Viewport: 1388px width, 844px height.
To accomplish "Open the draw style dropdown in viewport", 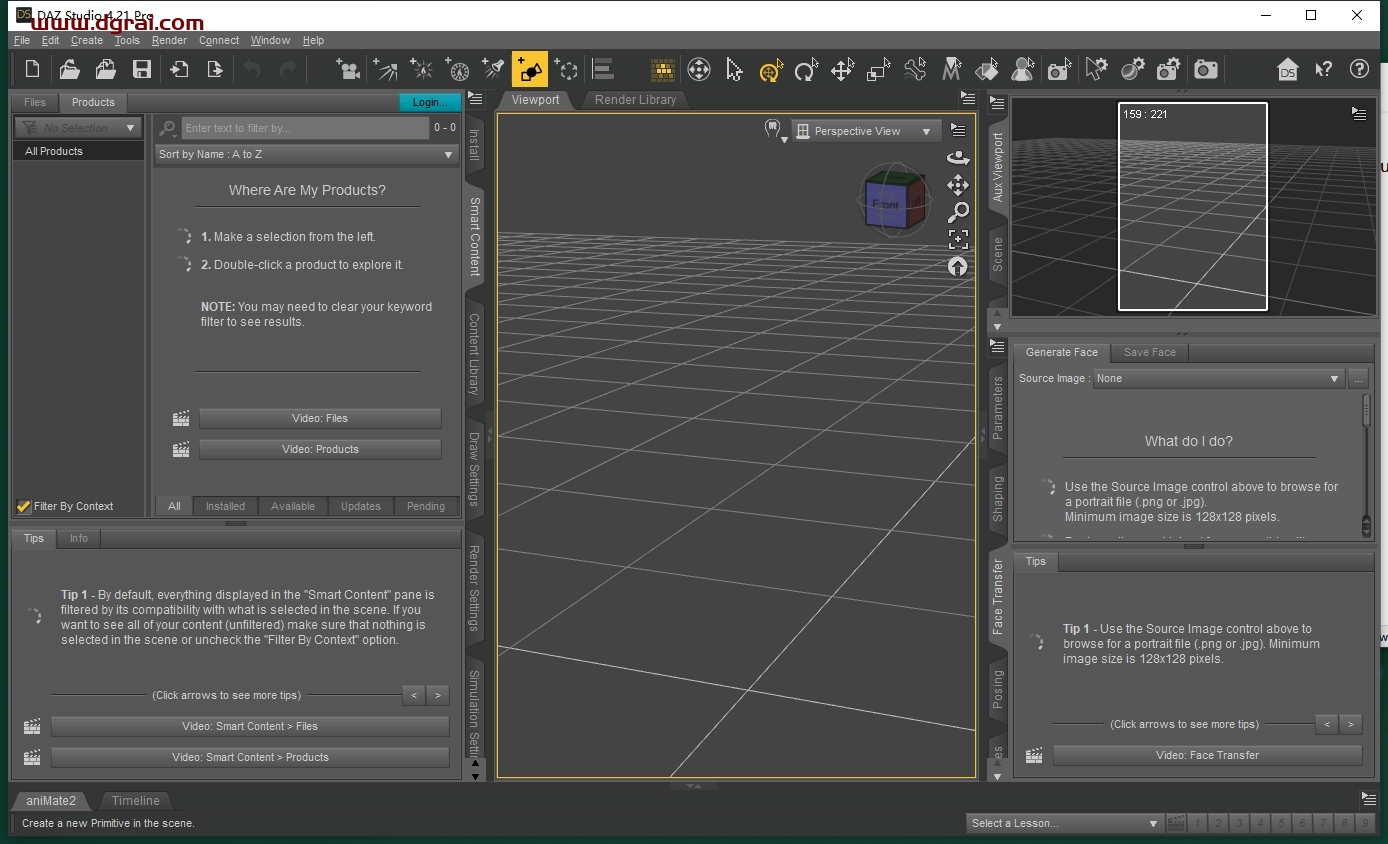I will (775, 131).
